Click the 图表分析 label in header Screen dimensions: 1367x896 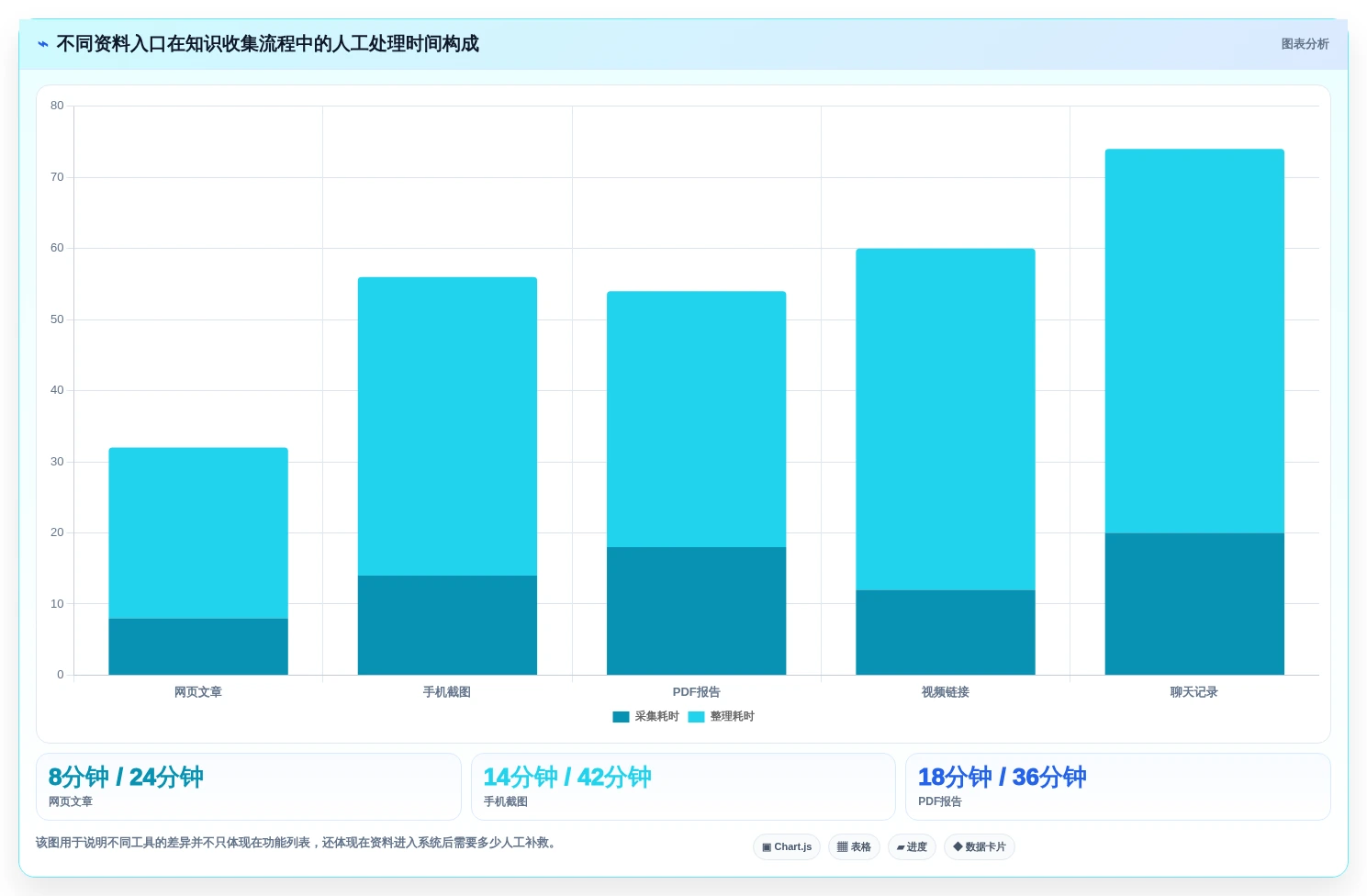coord(1305,44)
